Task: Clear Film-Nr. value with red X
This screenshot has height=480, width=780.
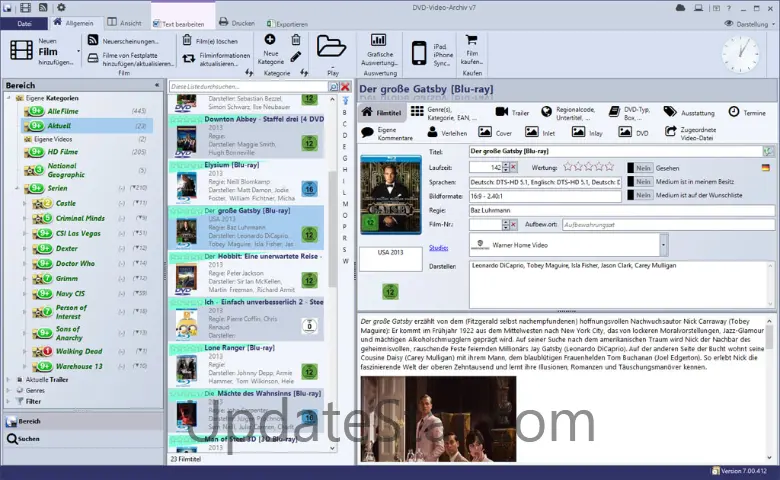Action: [x=513, y=224]
